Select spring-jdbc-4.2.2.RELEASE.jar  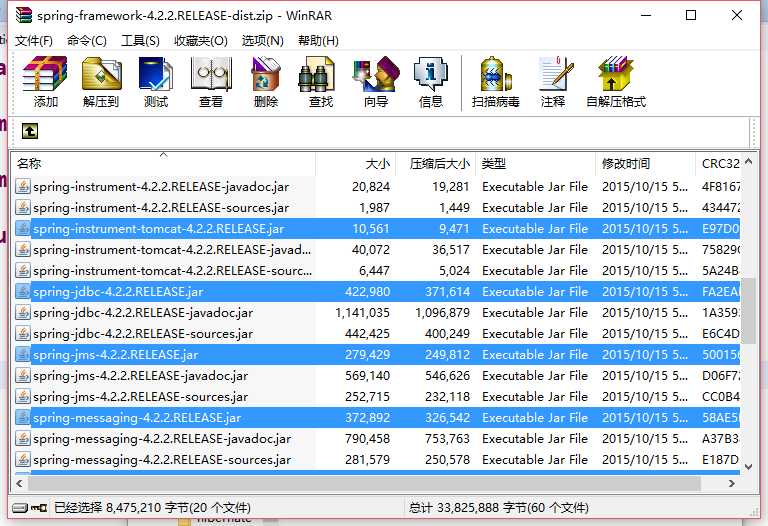pos(376,291)
